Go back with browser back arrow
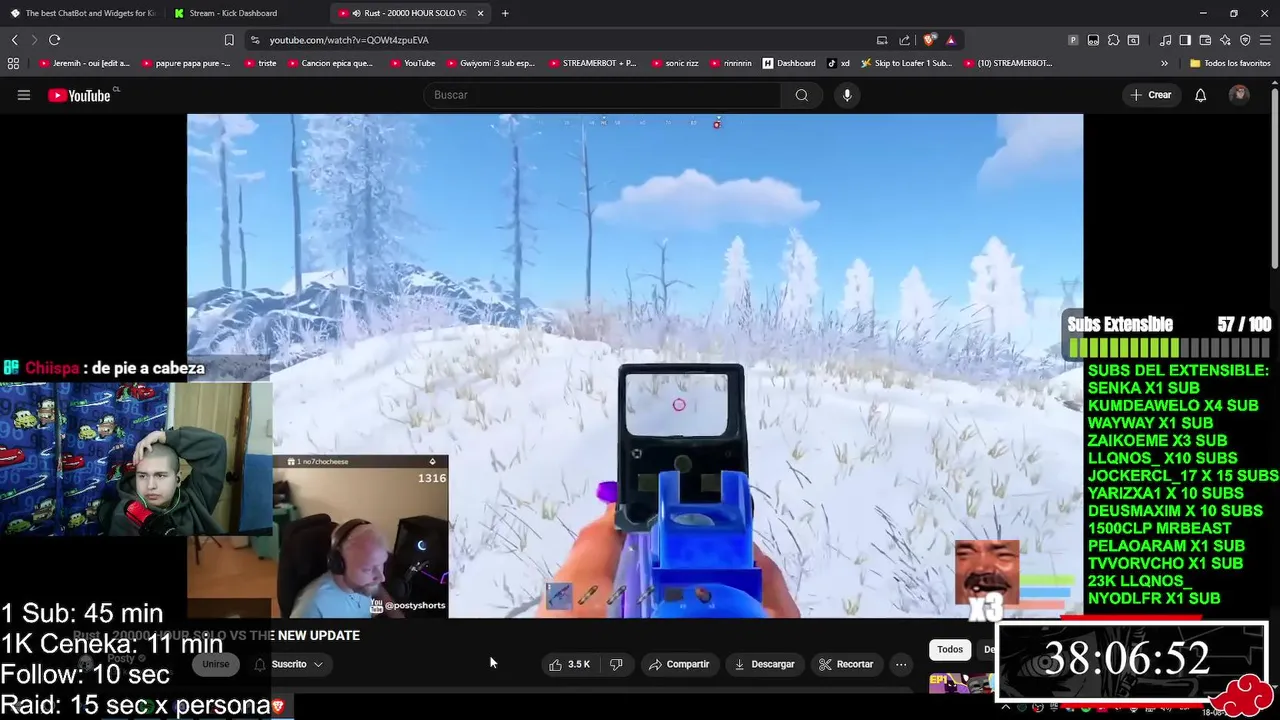The image size is (1280, 720). click(14, 40)
